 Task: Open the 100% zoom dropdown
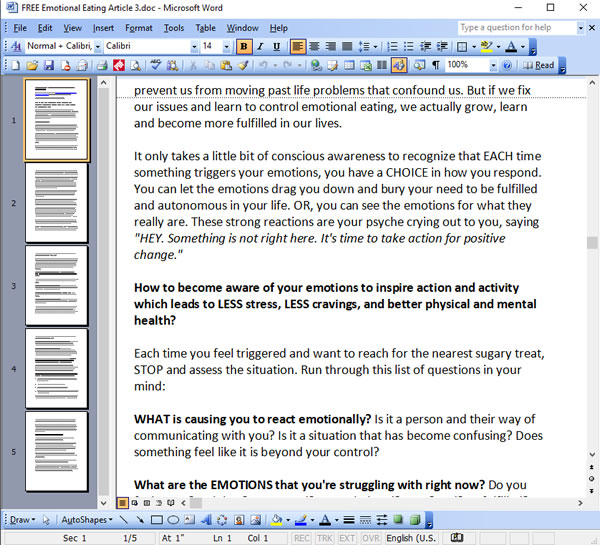click(x=493, y=66)
